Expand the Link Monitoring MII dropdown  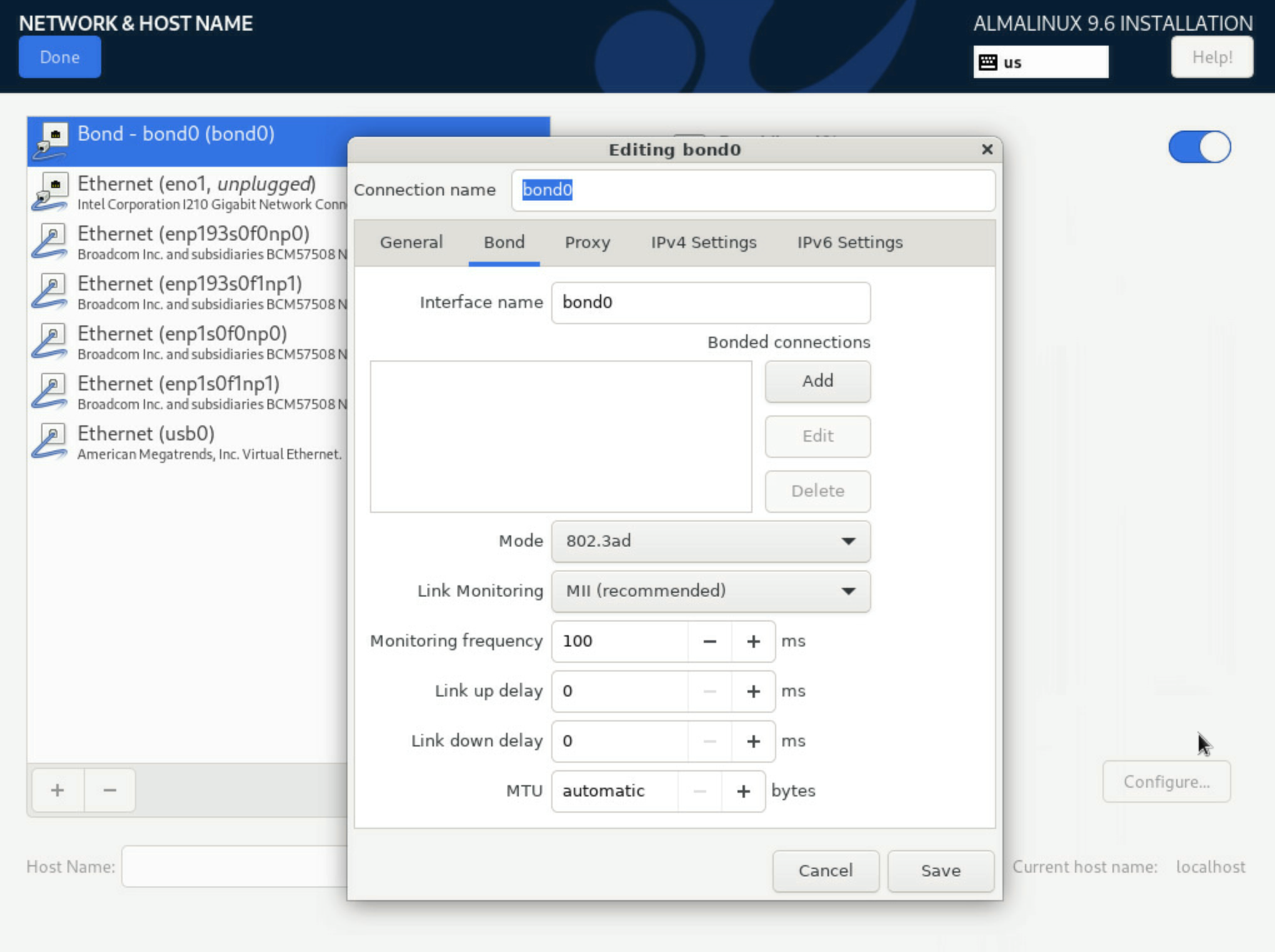[x=711, y=591]
